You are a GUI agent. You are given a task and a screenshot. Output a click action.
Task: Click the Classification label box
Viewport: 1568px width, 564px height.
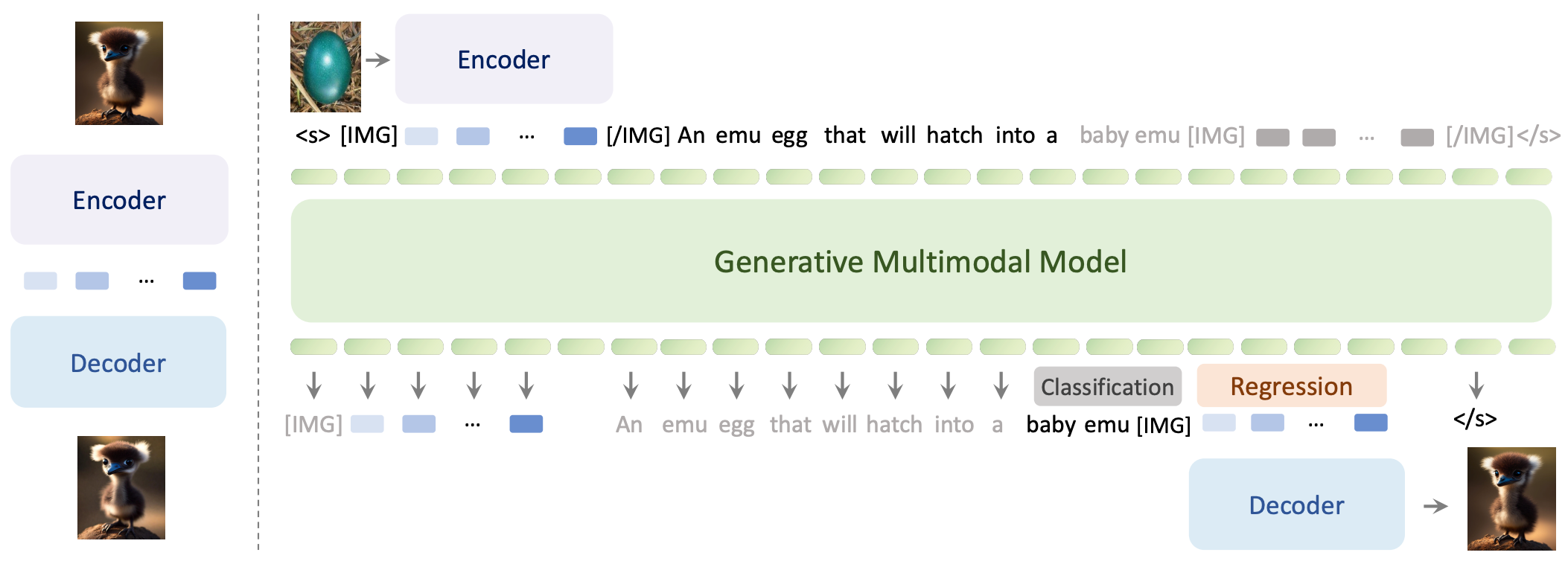[x=1107, y=387]
